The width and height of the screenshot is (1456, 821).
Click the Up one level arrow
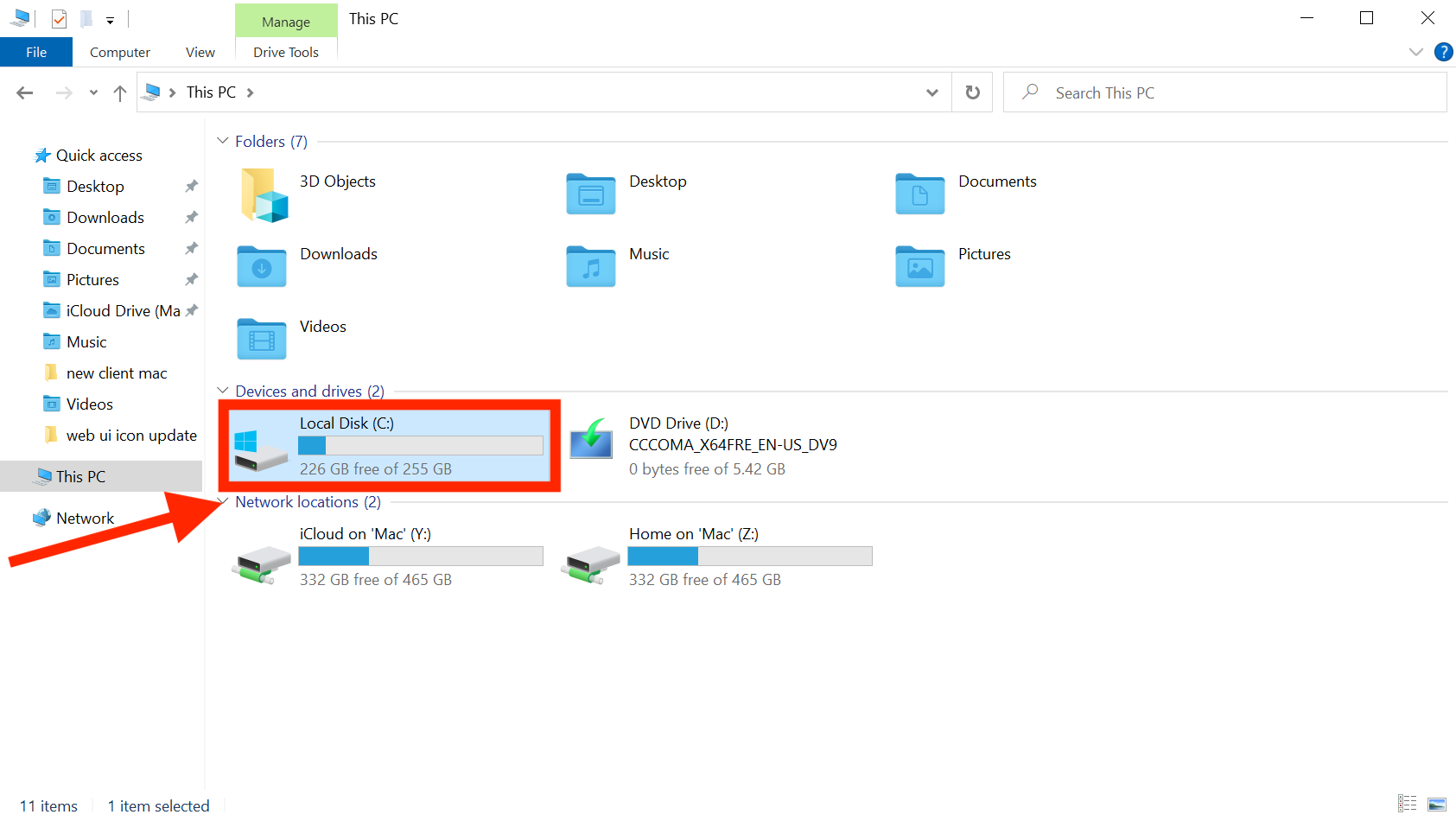click(120, 92)
